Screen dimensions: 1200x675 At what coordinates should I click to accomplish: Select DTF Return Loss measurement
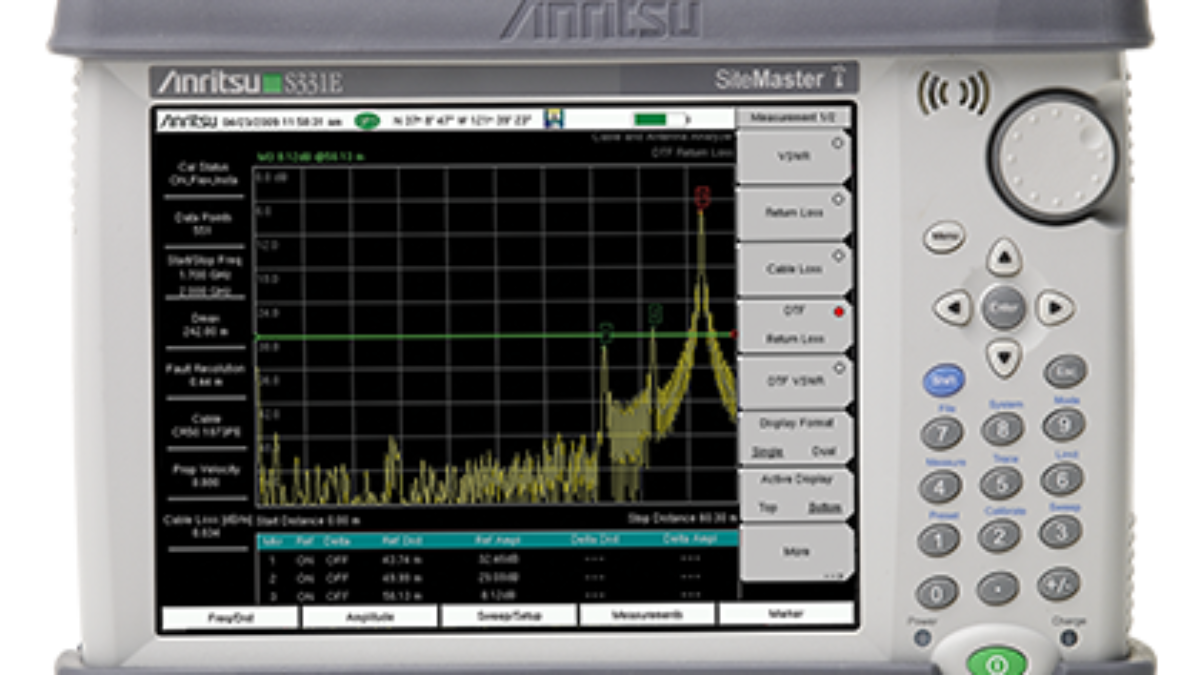tap(794, 325)
